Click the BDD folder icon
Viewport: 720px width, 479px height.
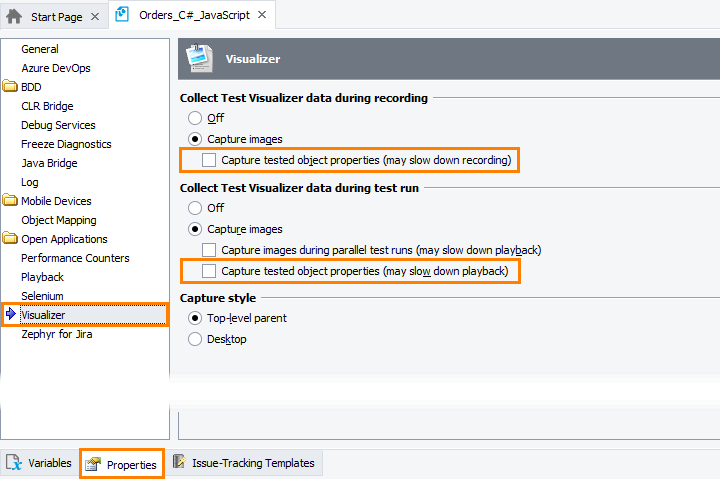pyautogui.click(x=11, y=87)
